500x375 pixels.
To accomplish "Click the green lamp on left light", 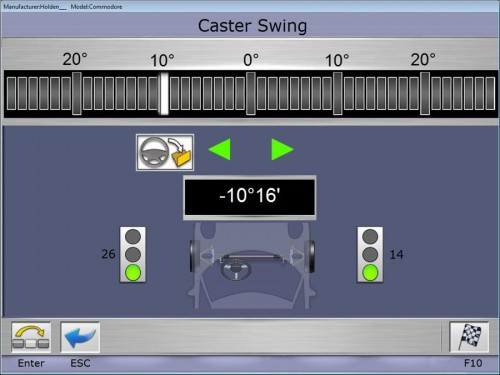I will pyautogui.click(x=133, y=272).
